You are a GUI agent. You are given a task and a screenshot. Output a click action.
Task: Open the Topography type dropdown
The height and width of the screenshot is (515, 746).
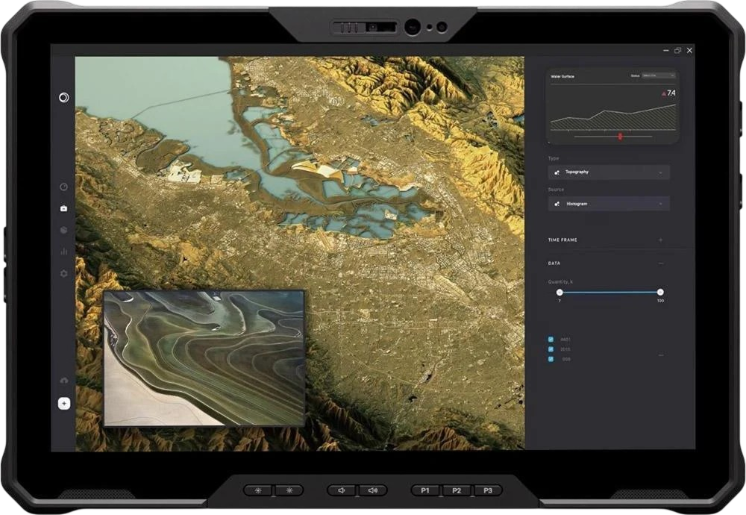click(x=609, y=172)
